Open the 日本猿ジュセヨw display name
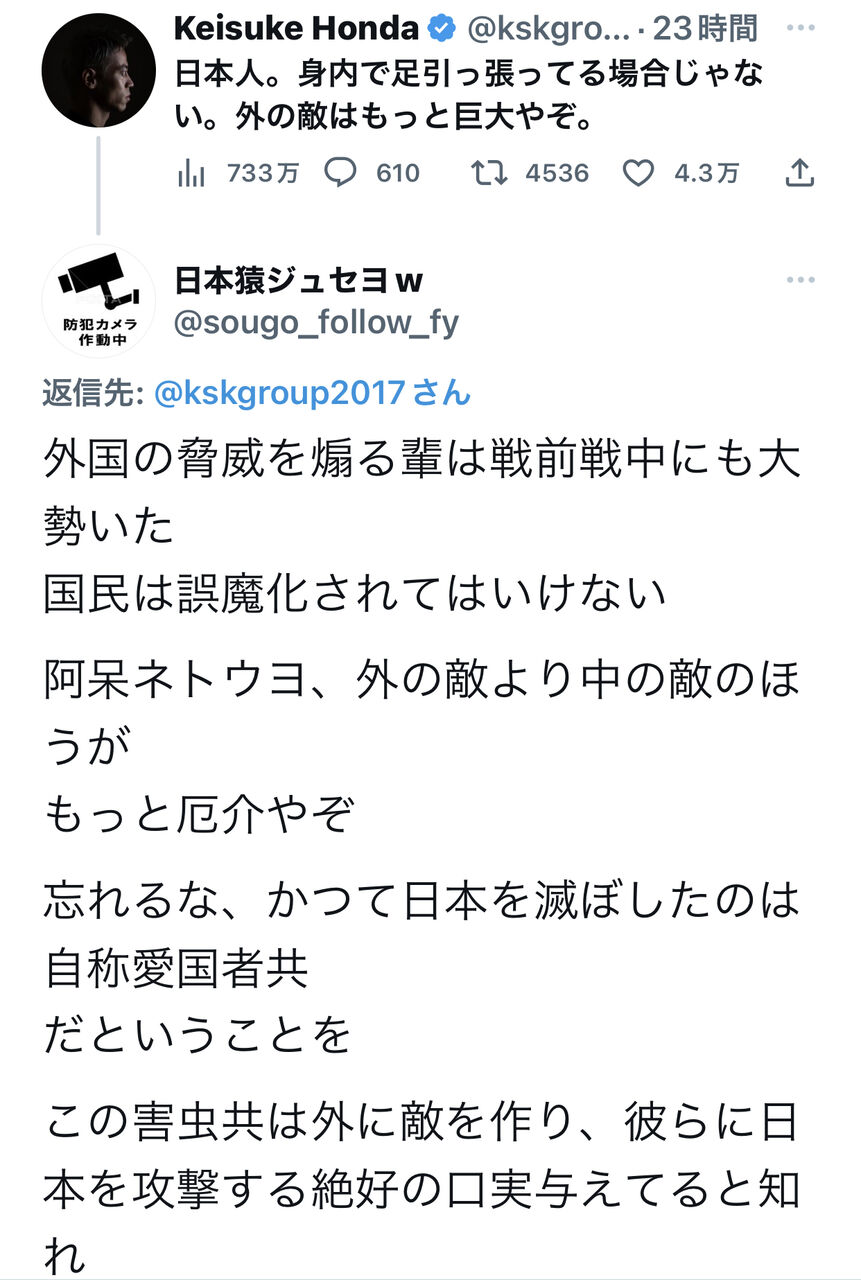 [x=299, y=281]
